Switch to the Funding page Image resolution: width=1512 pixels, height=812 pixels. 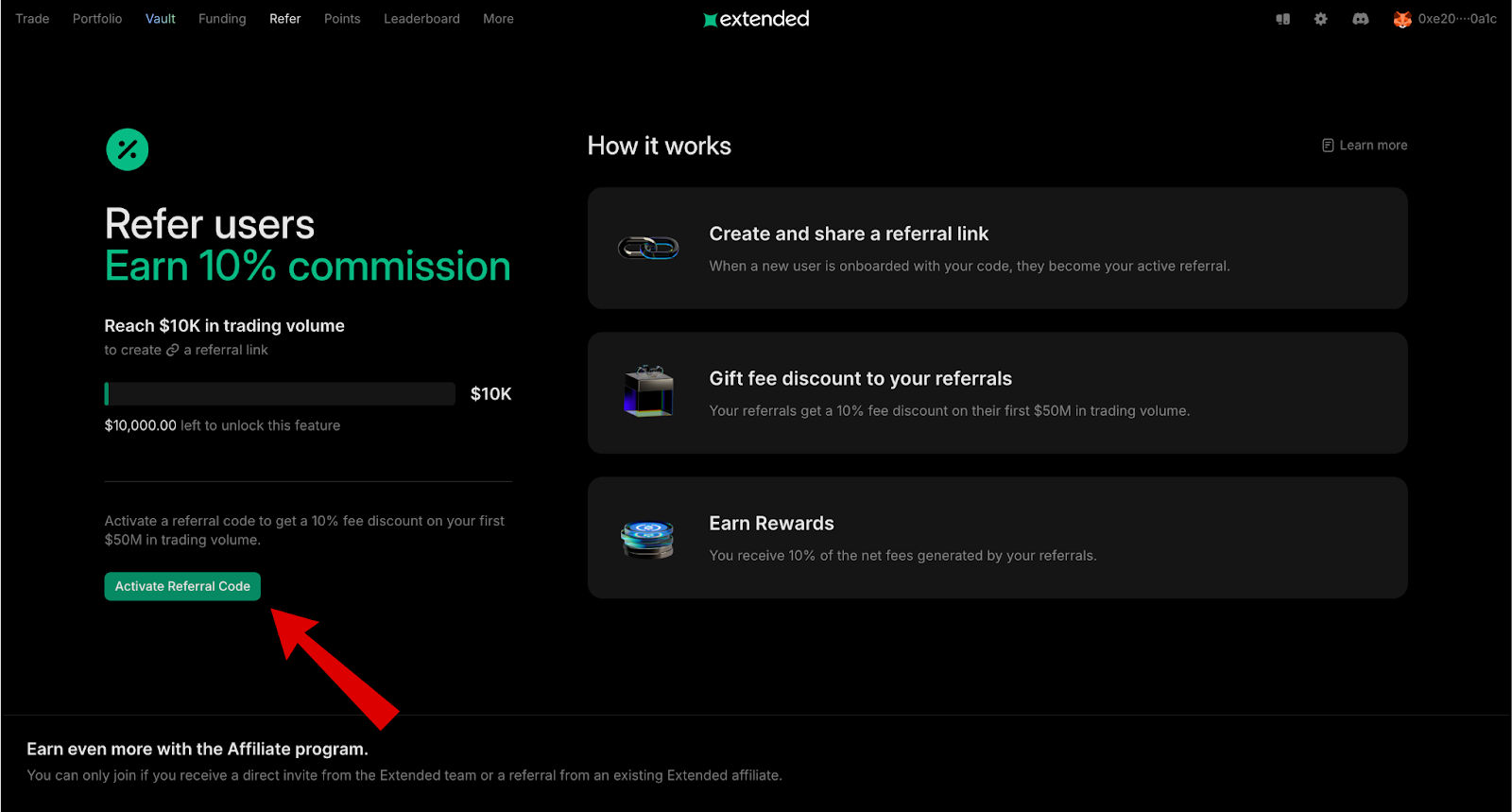pyautogui.click(x=222, y=19)
